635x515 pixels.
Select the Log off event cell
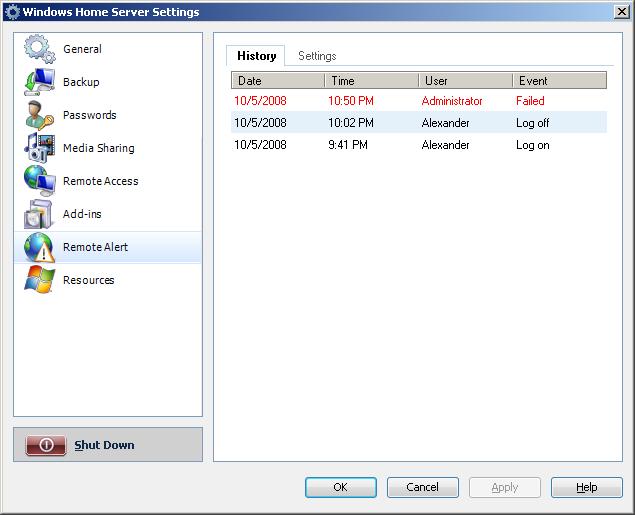pos(533,123)
